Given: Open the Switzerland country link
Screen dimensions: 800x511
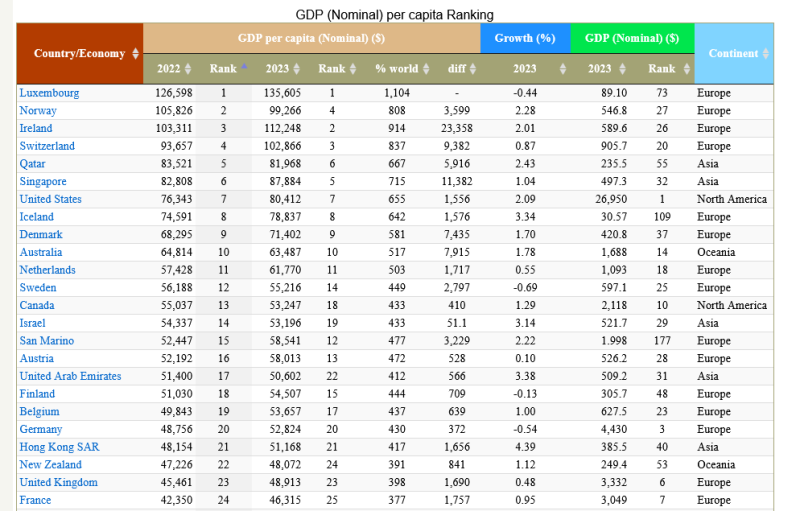Looking at the screenshot, I should [x=47, y=146].
